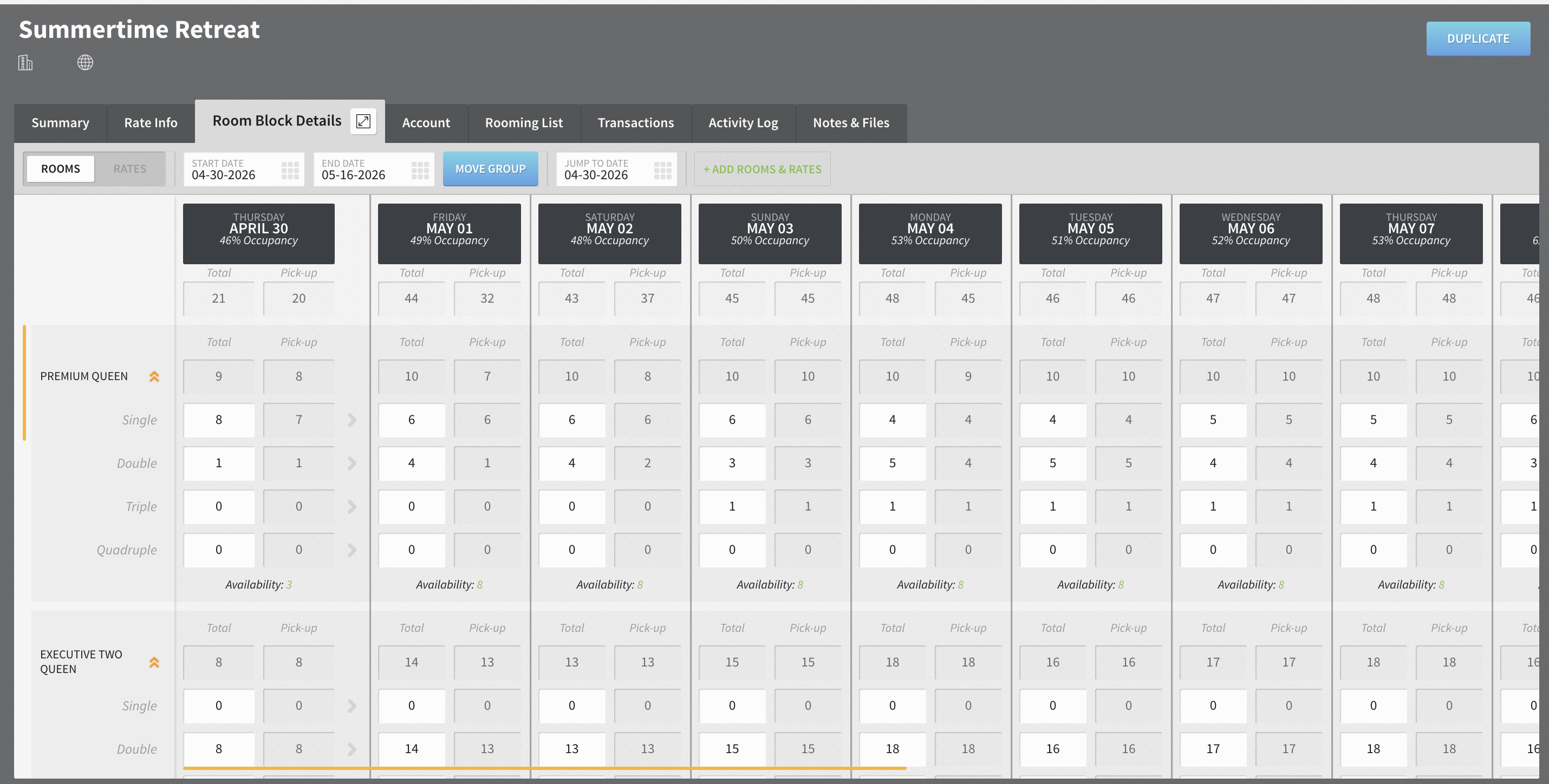This screenshot has width=1549, height=784.
Task: Click Add Rooms & Rates
Action: [762, 169]
